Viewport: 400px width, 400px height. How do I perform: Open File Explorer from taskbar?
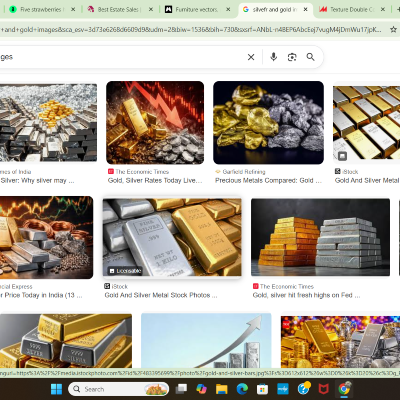[221, 389]
